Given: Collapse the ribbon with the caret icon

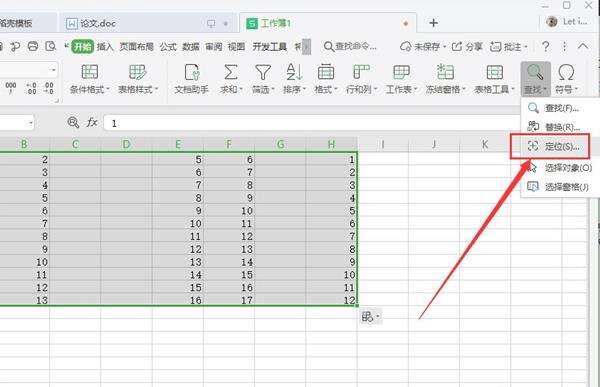Looking at the screenshot, I should pyautogui.click(x=583, y=46).
